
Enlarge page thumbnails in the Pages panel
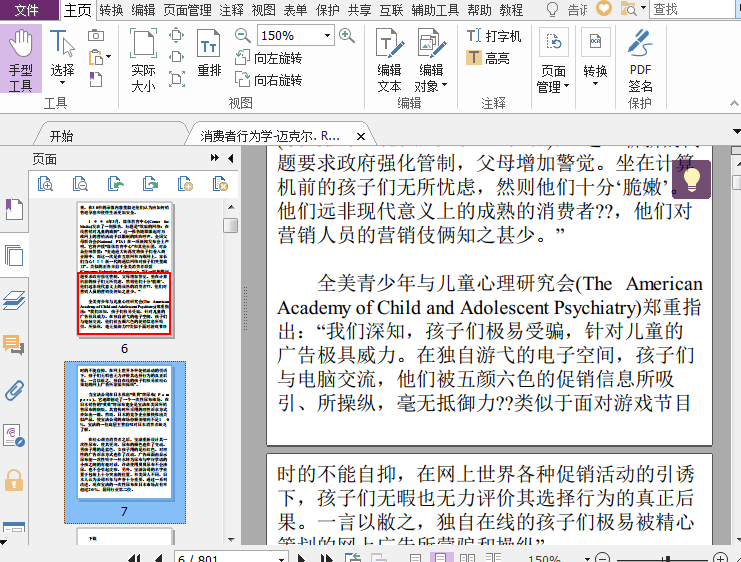pyautogui.click(x=45, y=184)
